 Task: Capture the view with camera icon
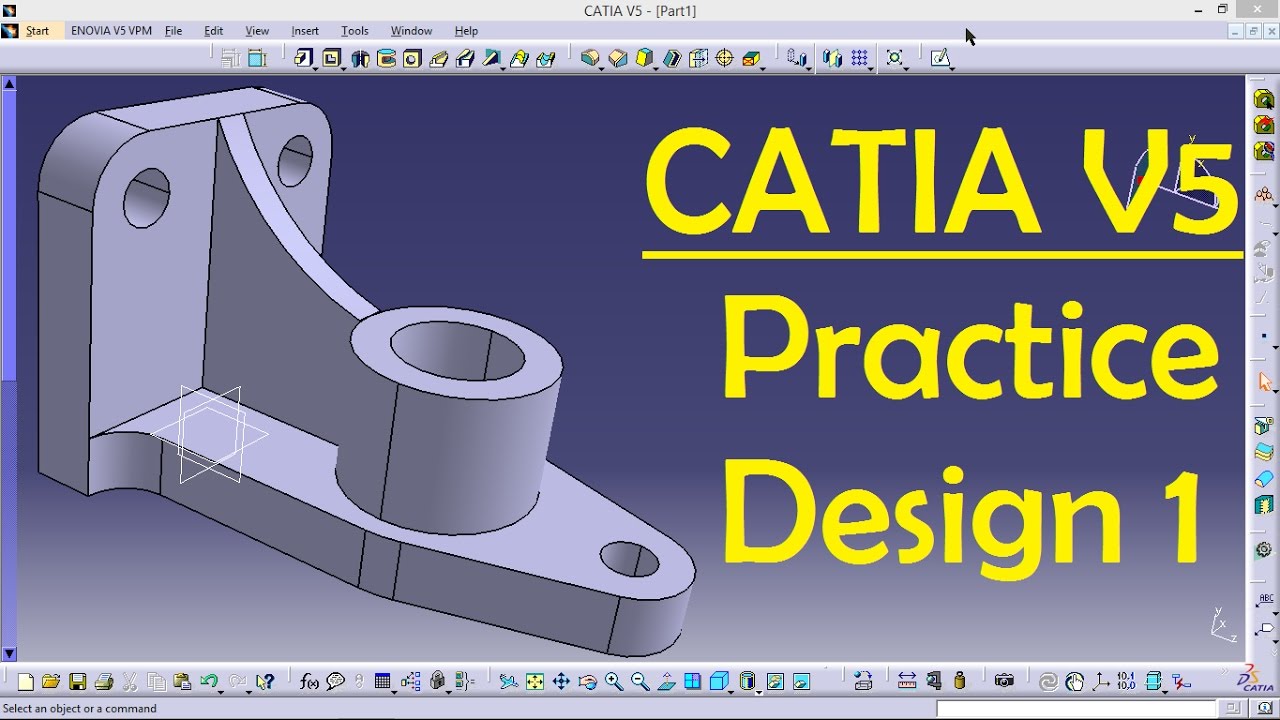click(1004, 682)
